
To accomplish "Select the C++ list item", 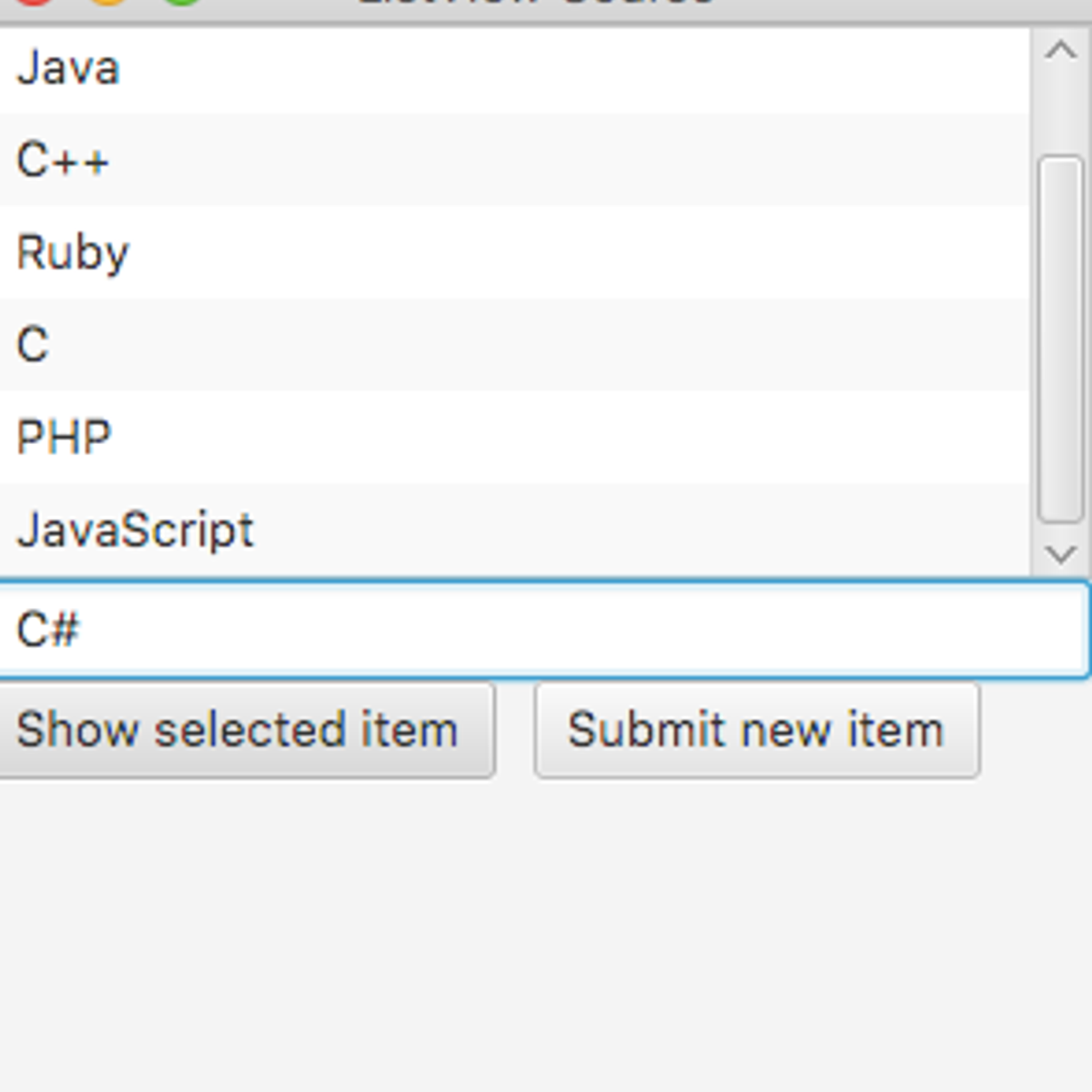I will [63, 161].
